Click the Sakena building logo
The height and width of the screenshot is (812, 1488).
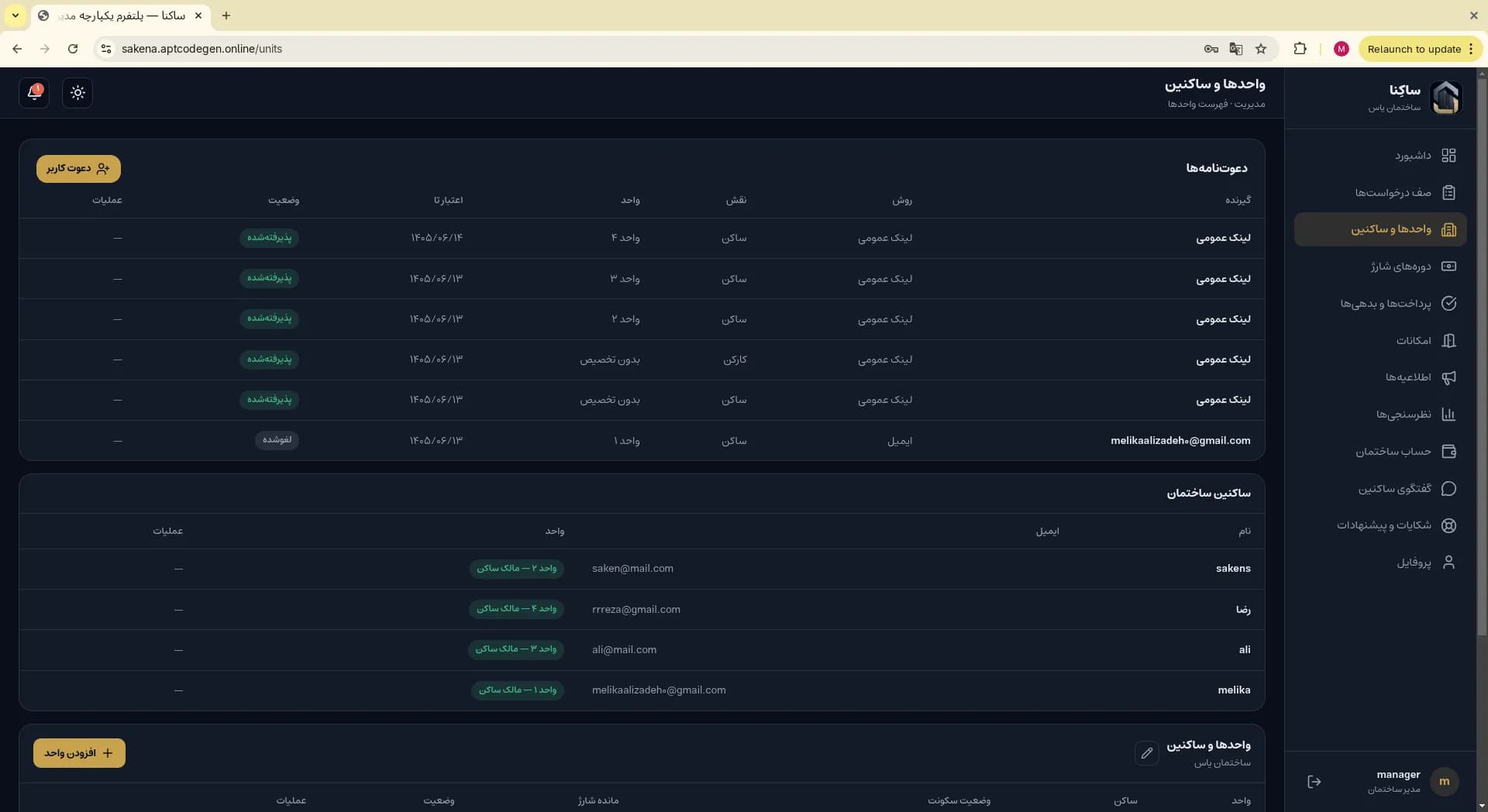click(x=1445, y=98)
